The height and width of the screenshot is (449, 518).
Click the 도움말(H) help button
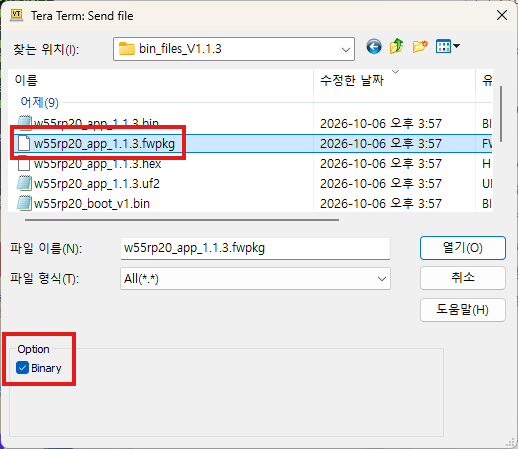463,310
